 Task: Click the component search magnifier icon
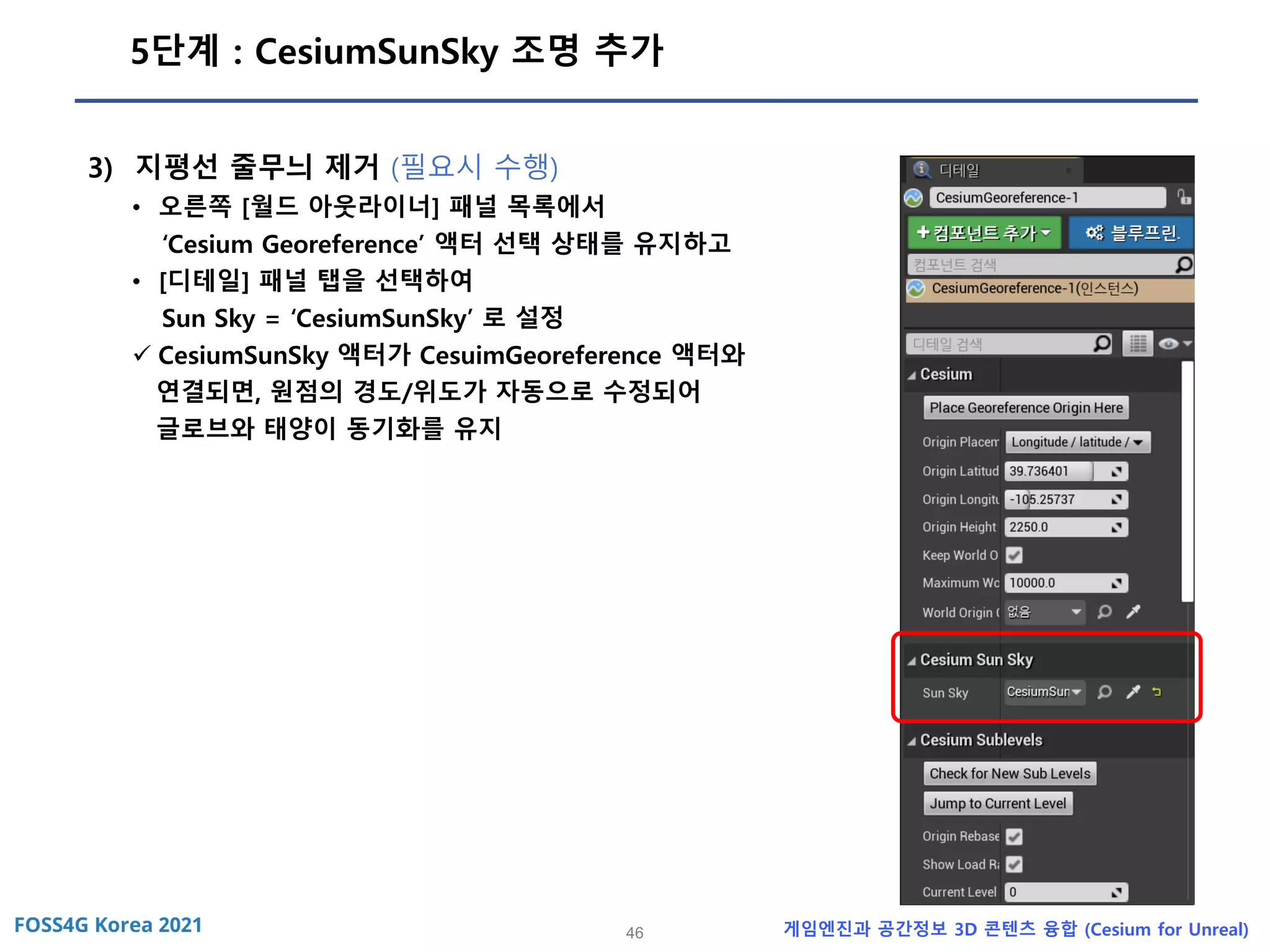1184,265
